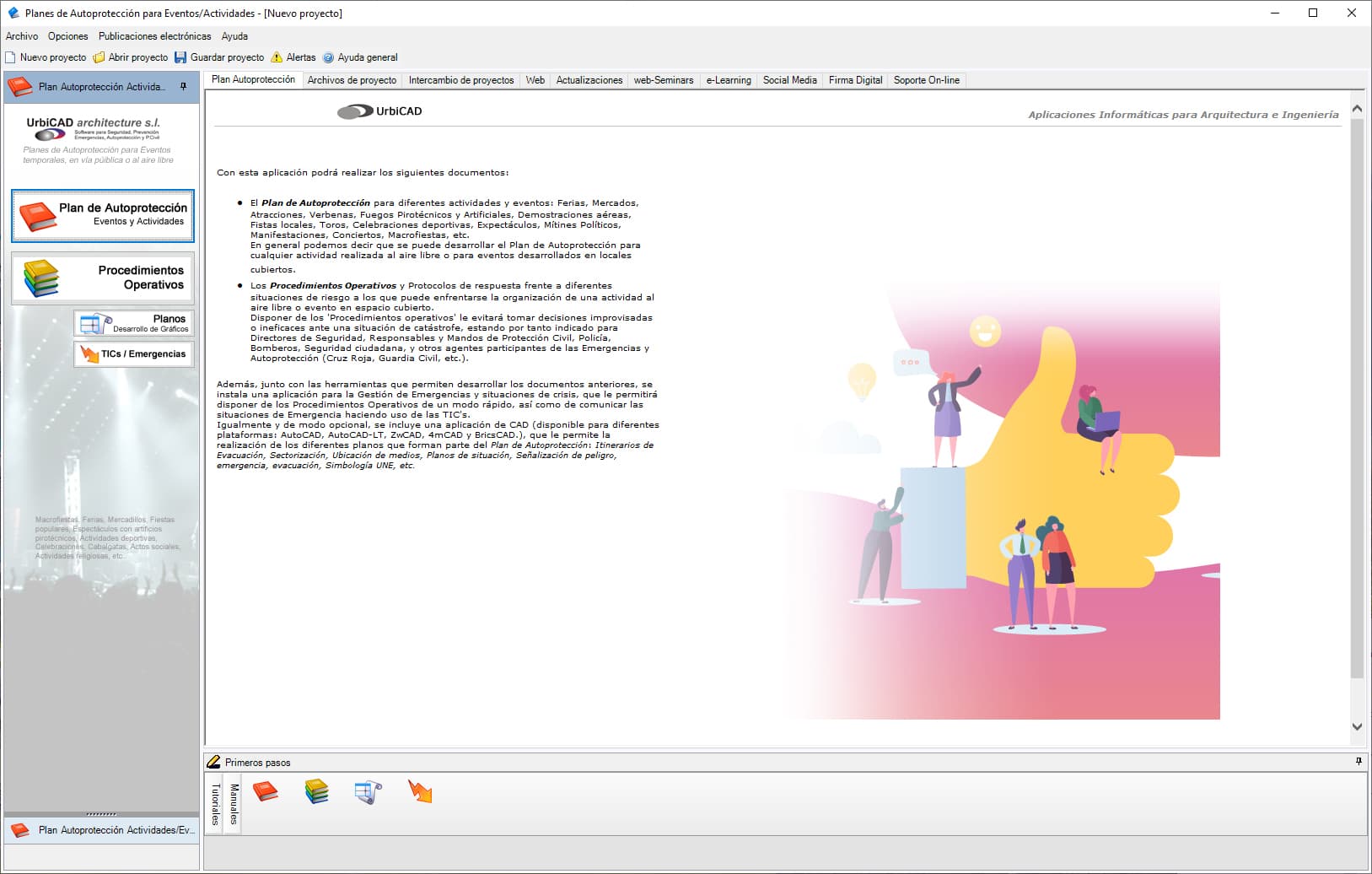
Task: Go to the Actualizaciones tab
Action: point(589,80)
